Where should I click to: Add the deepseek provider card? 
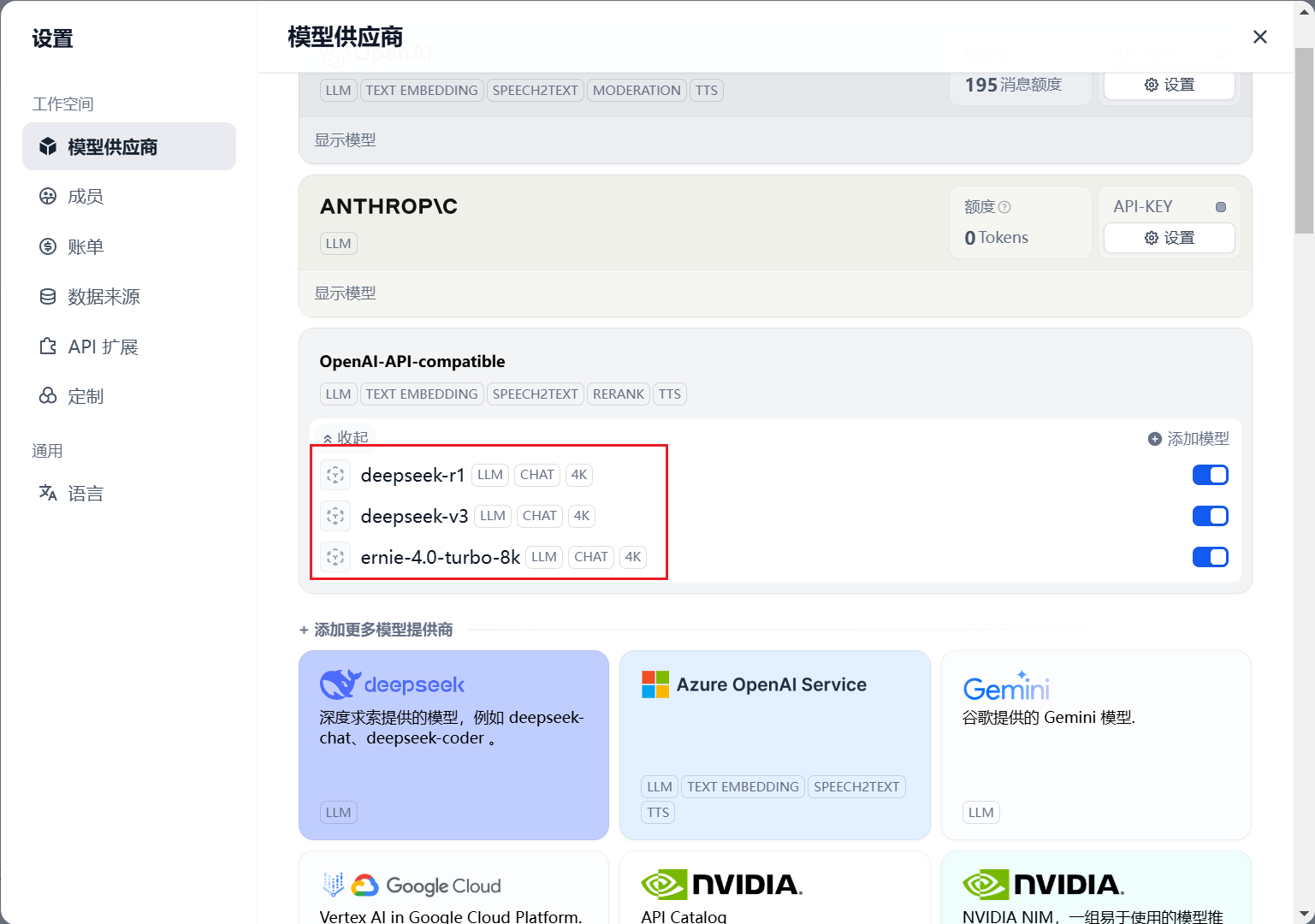tap(453, 745)
